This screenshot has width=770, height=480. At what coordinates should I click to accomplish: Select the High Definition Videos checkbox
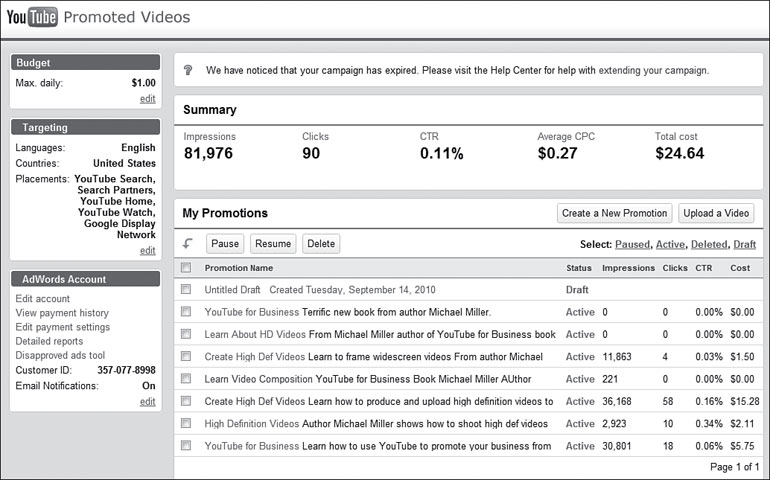tap(186, 423)
